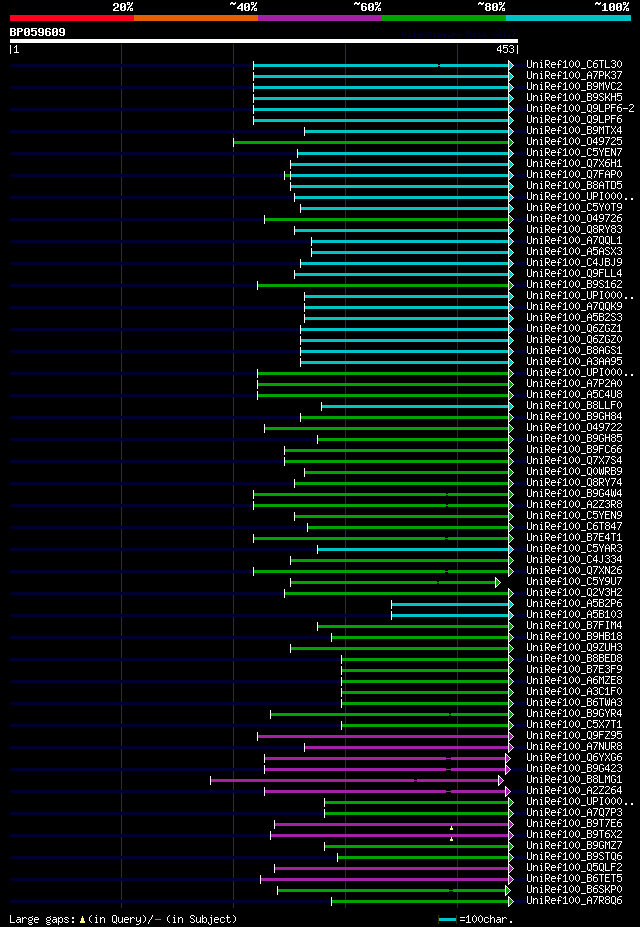Select the UniRef100_B8LLF0 label
The width and height of the screenshot is (640, 927).
click(574, 406)
